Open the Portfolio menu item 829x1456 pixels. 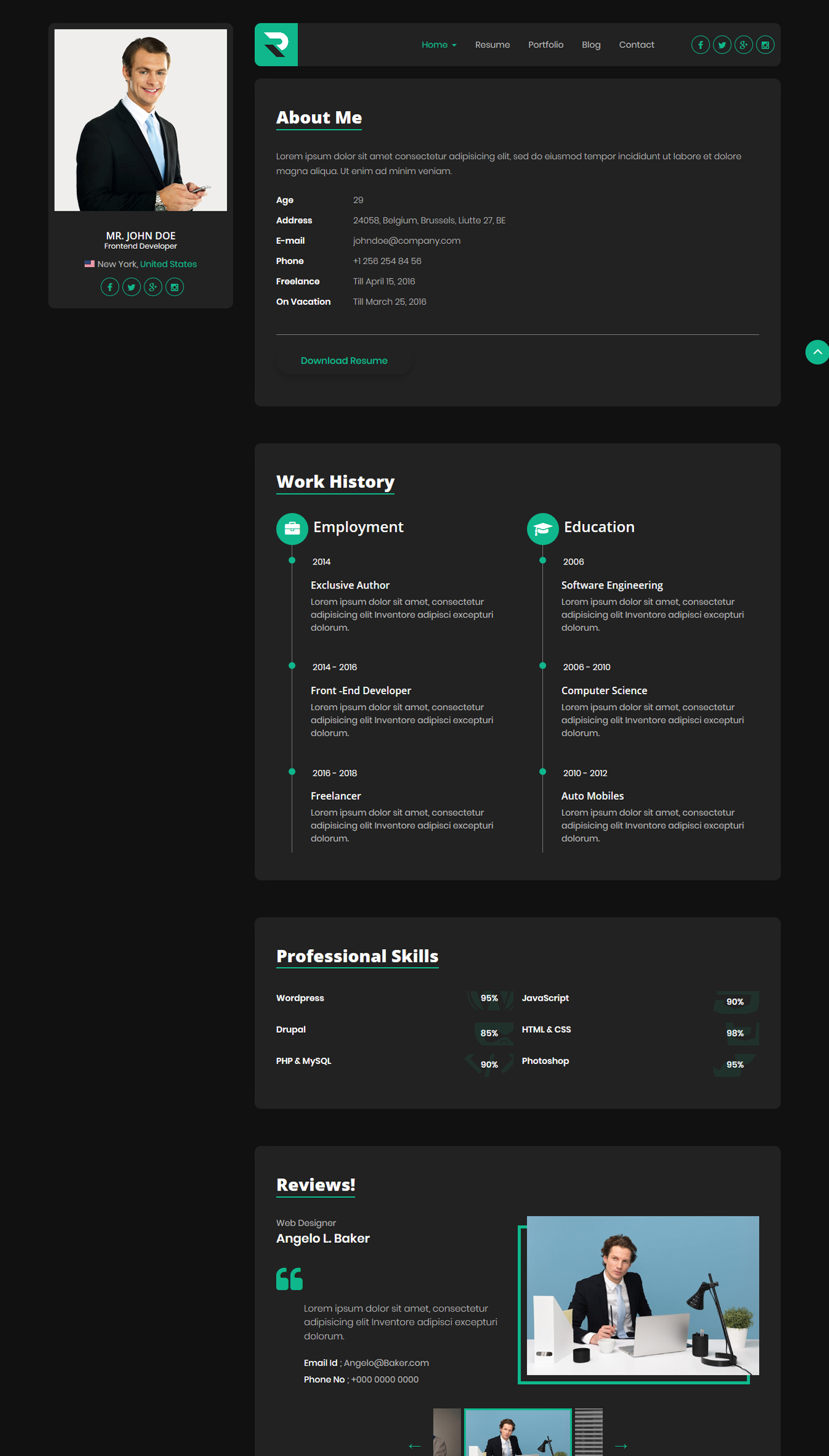click(545, 45)
